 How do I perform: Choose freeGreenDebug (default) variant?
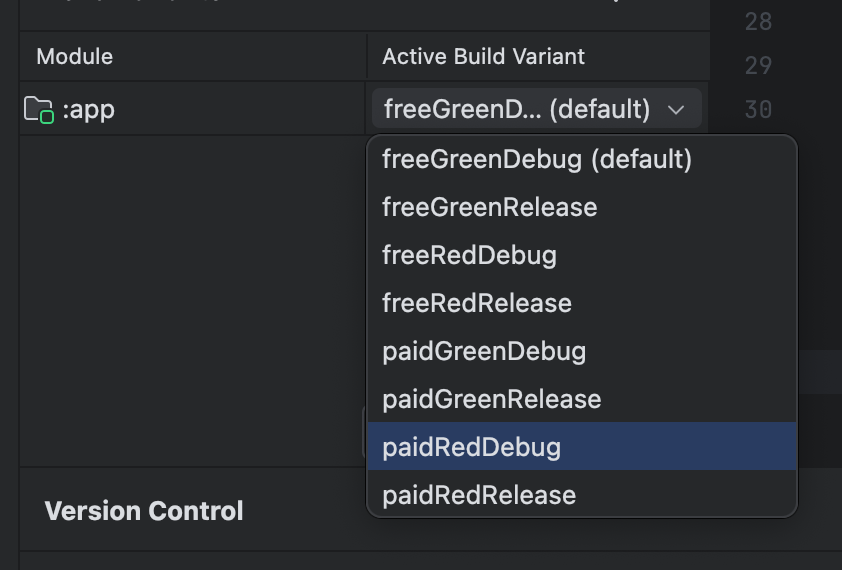click(536, 159)
